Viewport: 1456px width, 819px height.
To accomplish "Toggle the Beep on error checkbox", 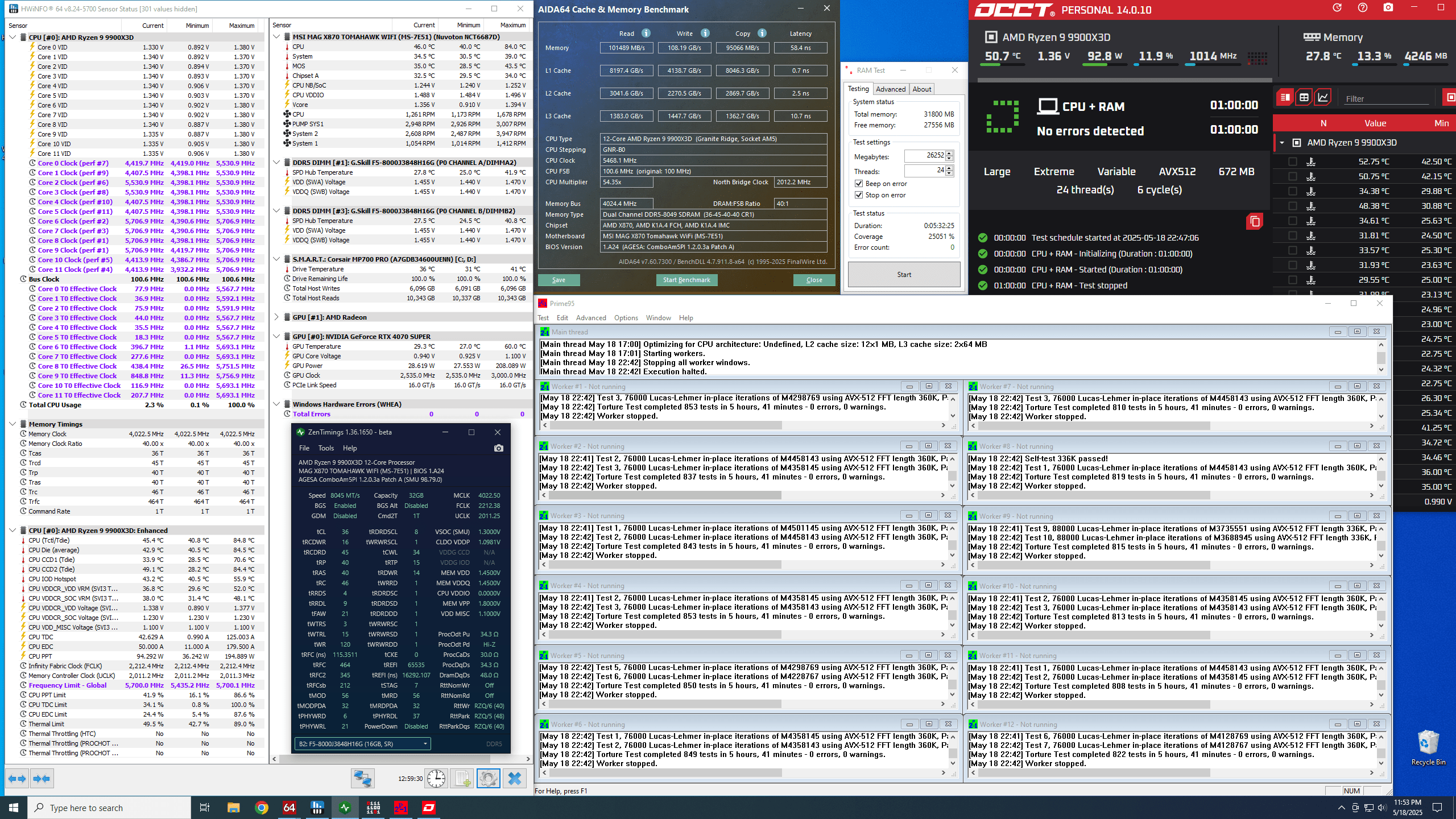I will tap(859, 184).
